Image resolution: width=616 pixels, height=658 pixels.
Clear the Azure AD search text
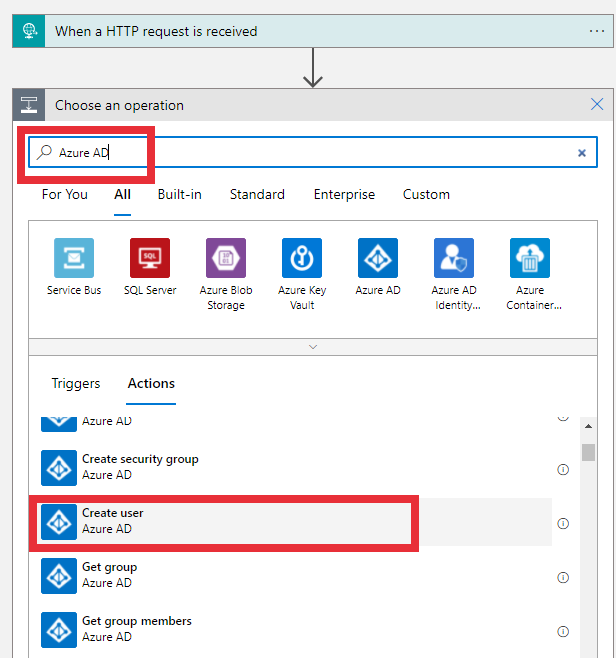pos(582,153)
